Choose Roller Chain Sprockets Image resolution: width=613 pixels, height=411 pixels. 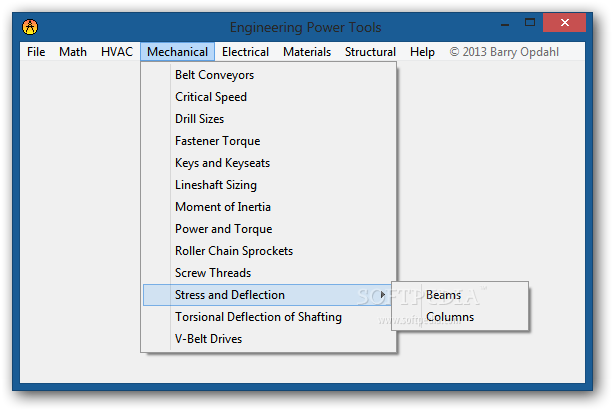click(269, 251)
